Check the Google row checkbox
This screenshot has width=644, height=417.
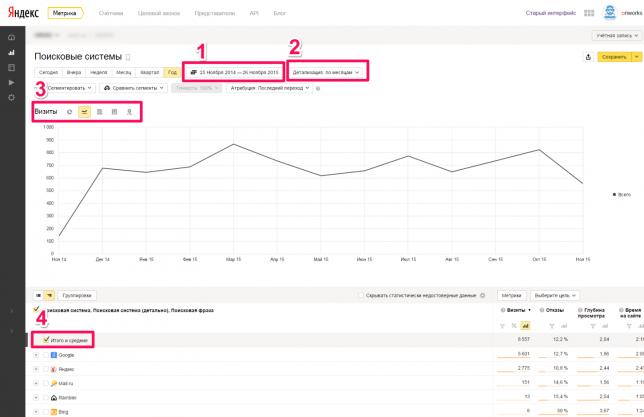[x=46, y=355]
